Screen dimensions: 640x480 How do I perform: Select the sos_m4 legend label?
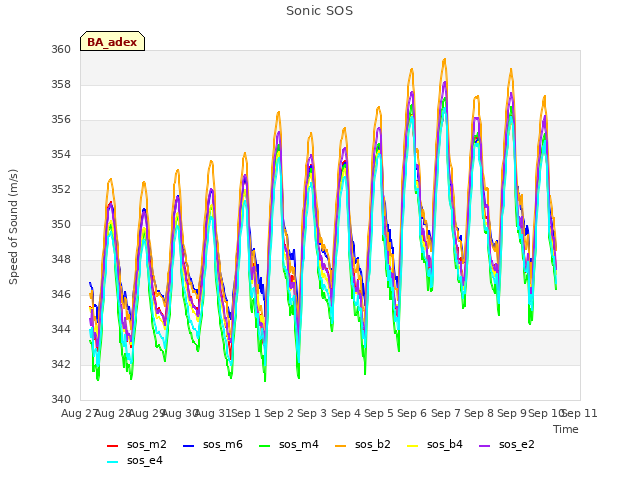pyautogui.click(x=299, y=444)
